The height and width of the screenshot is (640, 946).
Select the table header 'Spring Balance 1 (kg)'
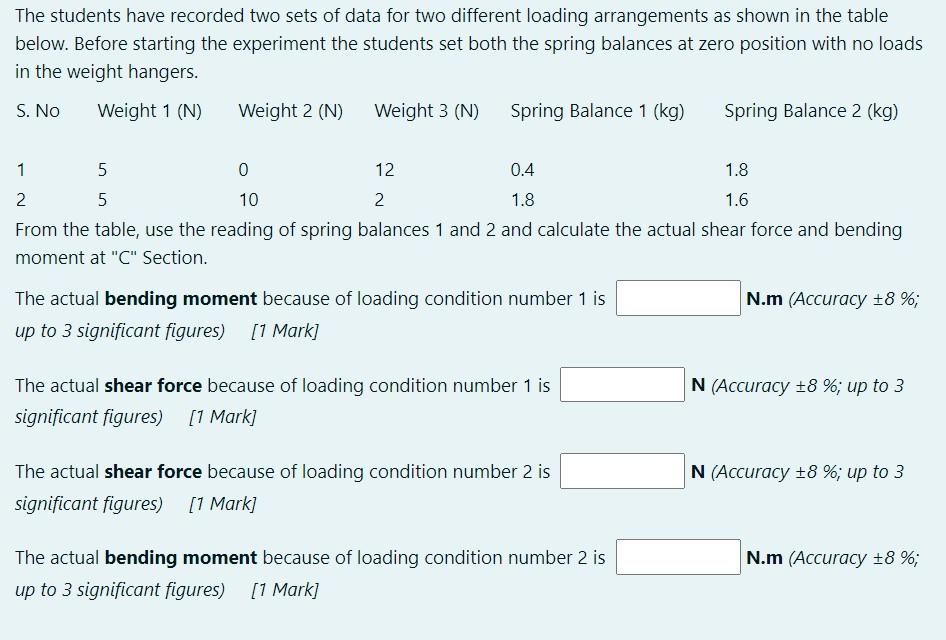point(597,111)
